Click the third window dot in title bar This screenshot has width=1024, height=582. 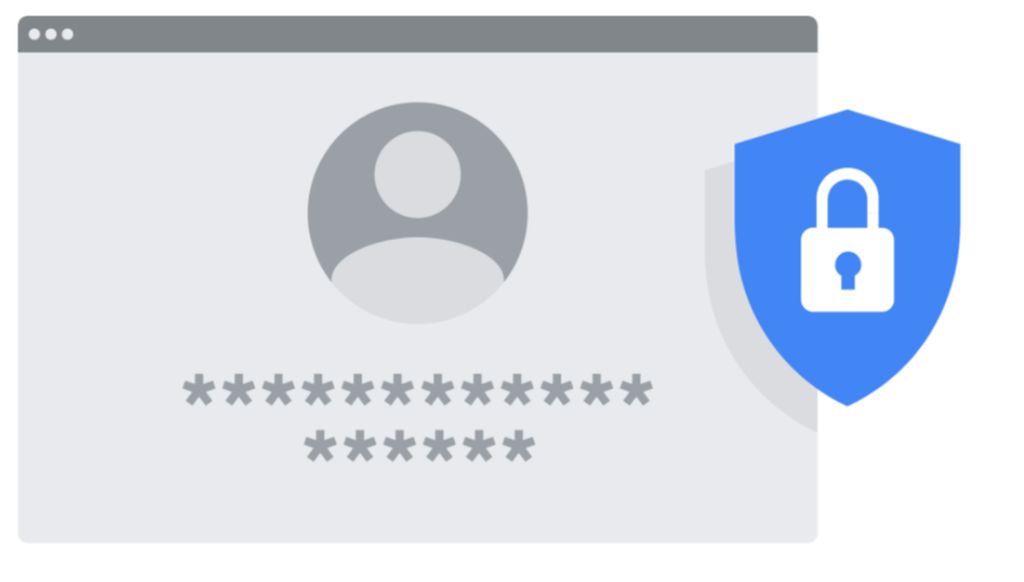[67, 34]
